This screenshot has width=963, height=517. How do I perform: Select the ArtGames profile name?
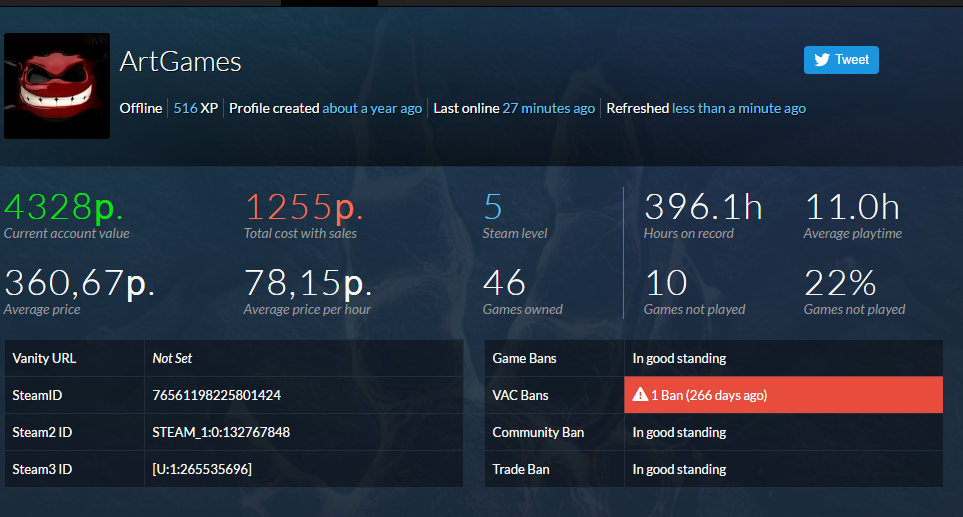point(181,61)
